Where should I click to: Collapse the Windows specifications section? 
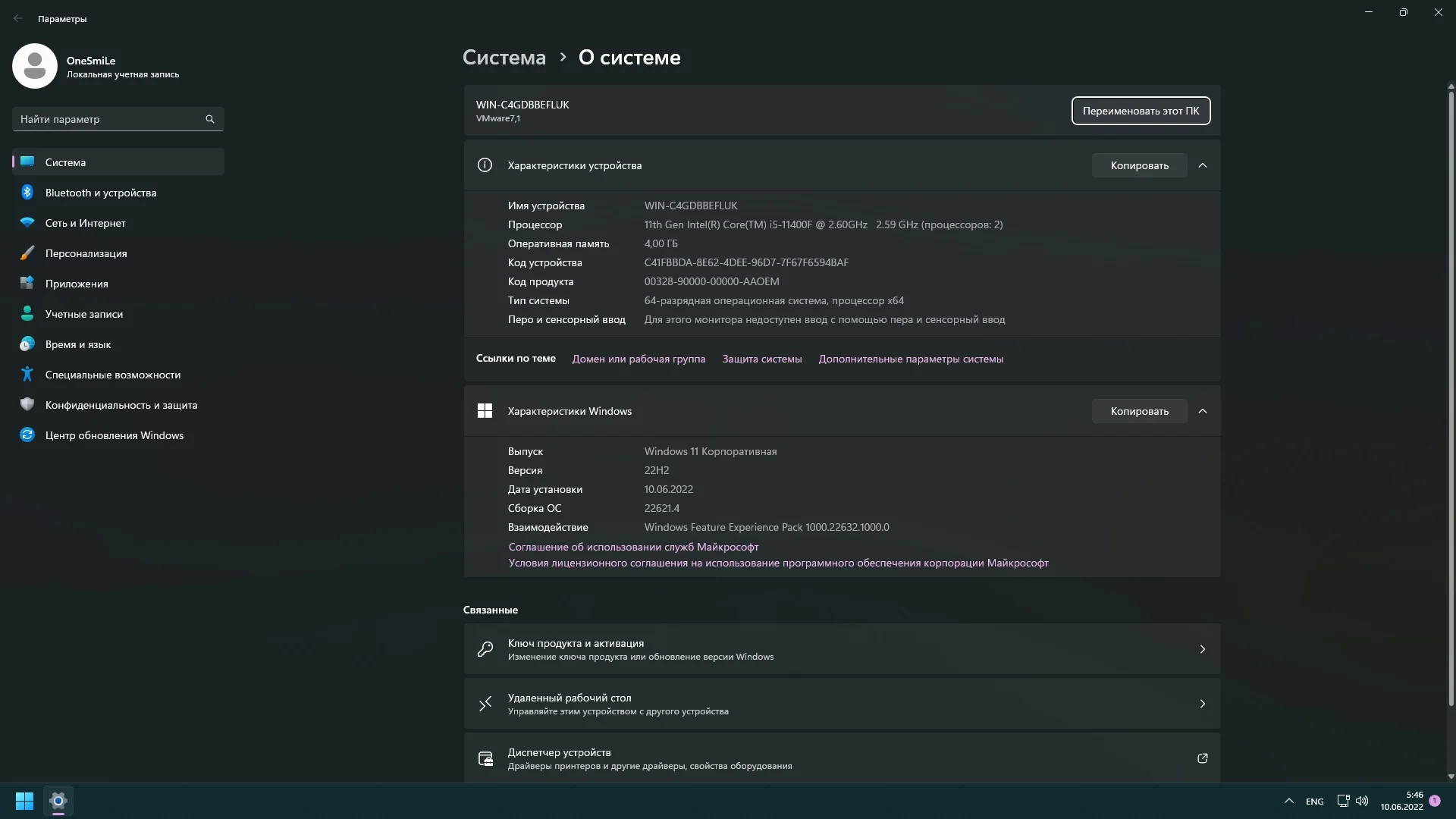coord(1202,411)
